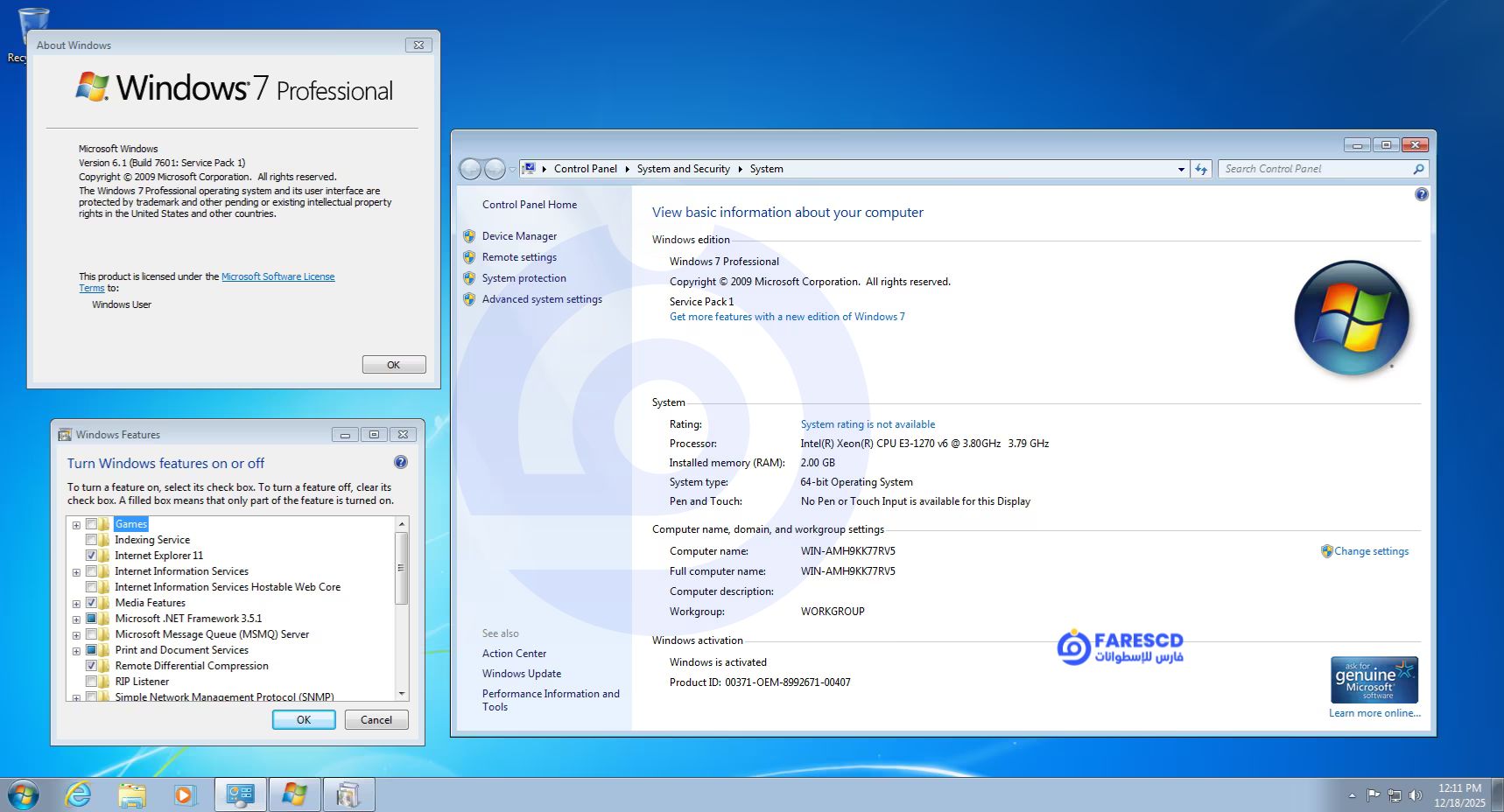Open Action Center flag tray icon
The image size is (1504, 812).
click(x=1373, y=795)
